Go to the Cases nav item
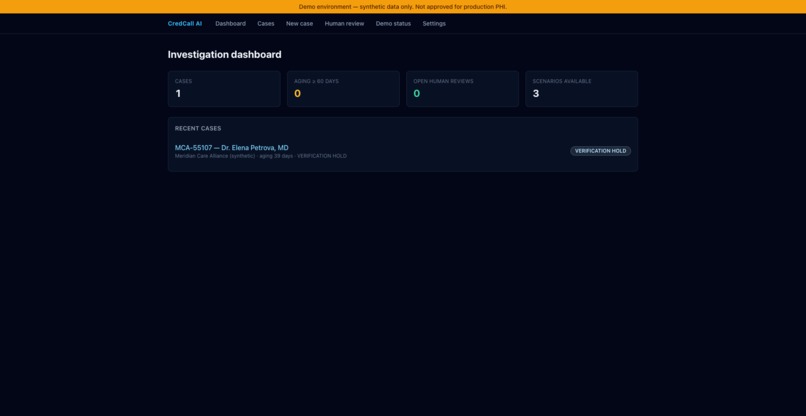The image size is (806, 416). tap(266, 24)
